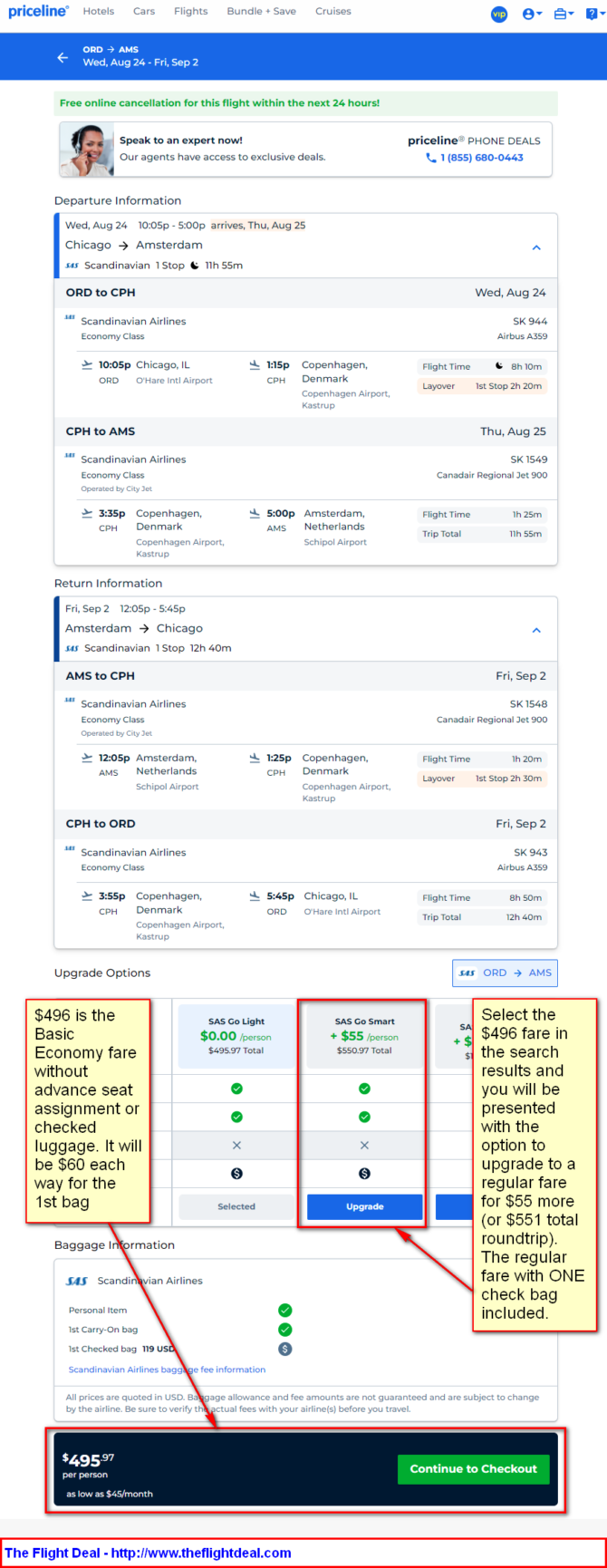Click Continue to Checkout
This screenshot has width=607, height=1568.
[x=473, y=1469]
